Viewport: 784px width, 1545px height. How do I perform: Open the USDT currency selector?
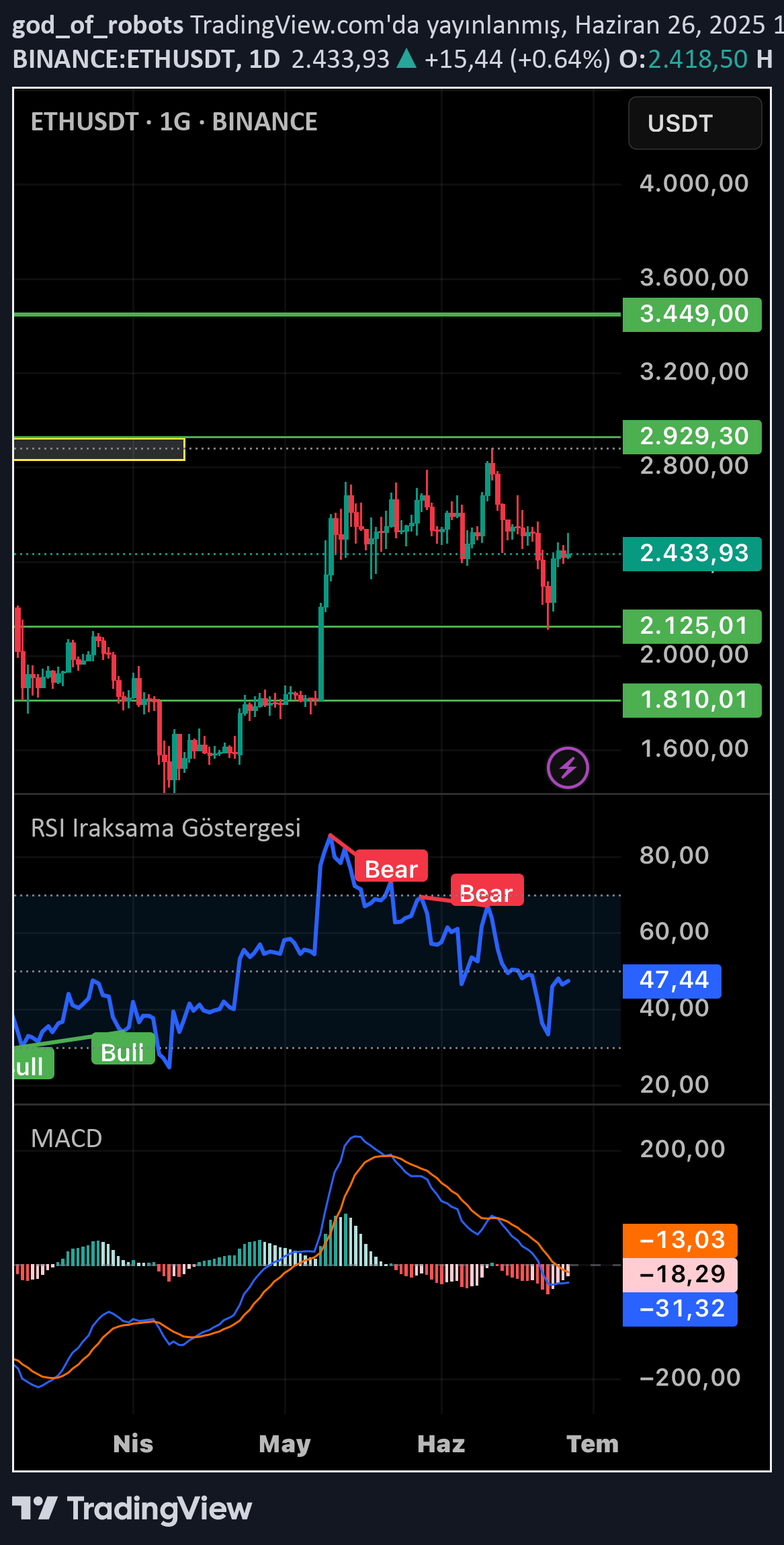click(x=695, y=123)
